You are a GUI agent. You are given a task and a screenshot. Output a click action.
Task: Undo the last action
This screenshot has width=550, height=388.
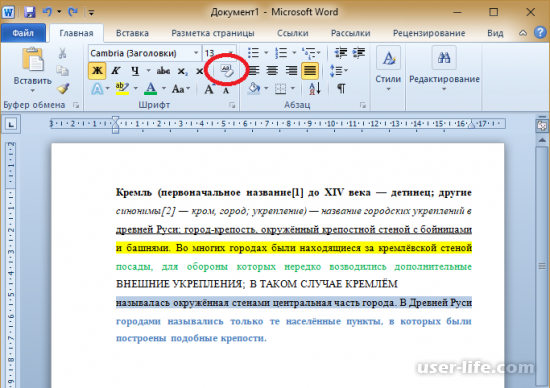tap(47, 12)
